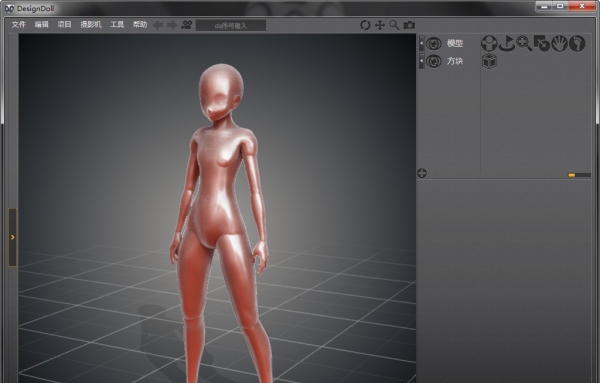Open the 工具 menu
The image size is (600, 383).
pos(117,25)
